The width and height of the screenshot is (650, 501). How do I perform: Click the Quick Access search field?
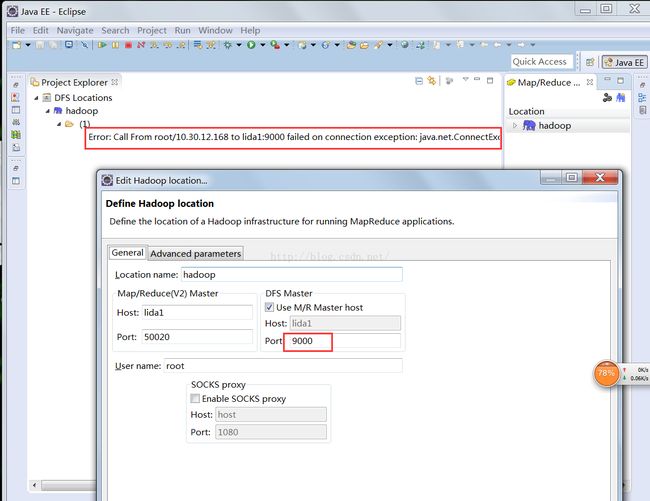click(x=542, y=62)
